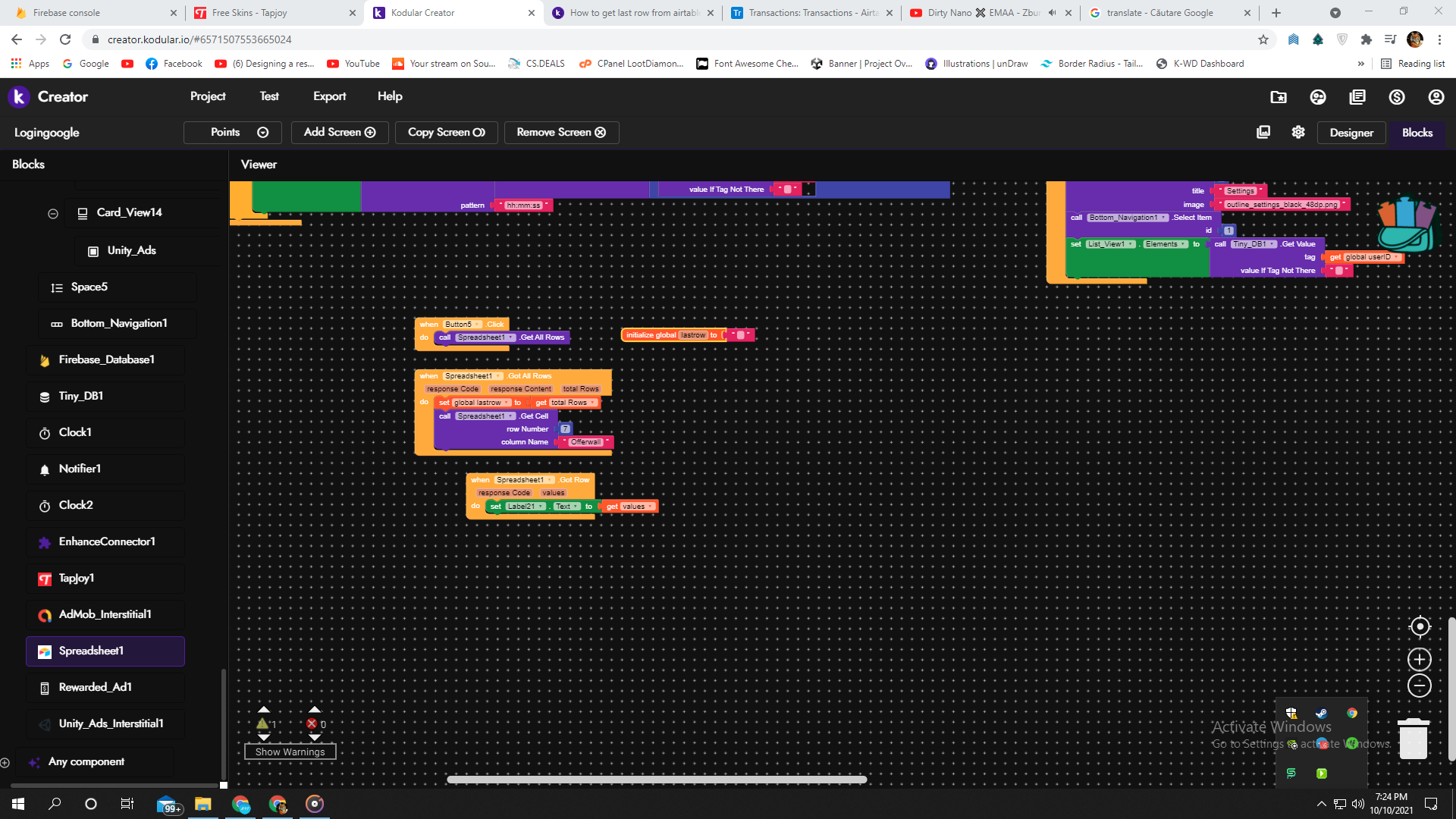Click the Add Screen button
The image size is (1456, 819).
340,132
